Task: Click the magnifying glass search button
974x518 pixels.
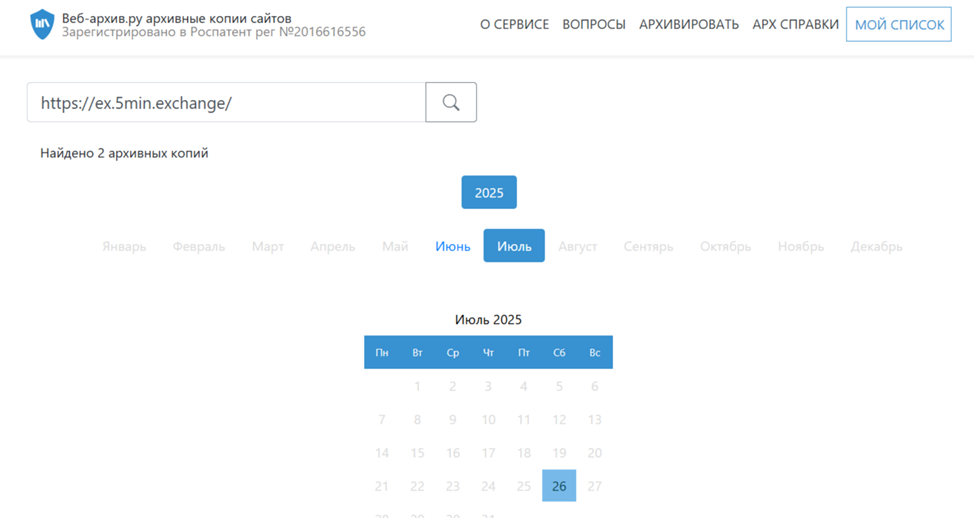Action: click(x=451, y=102)
